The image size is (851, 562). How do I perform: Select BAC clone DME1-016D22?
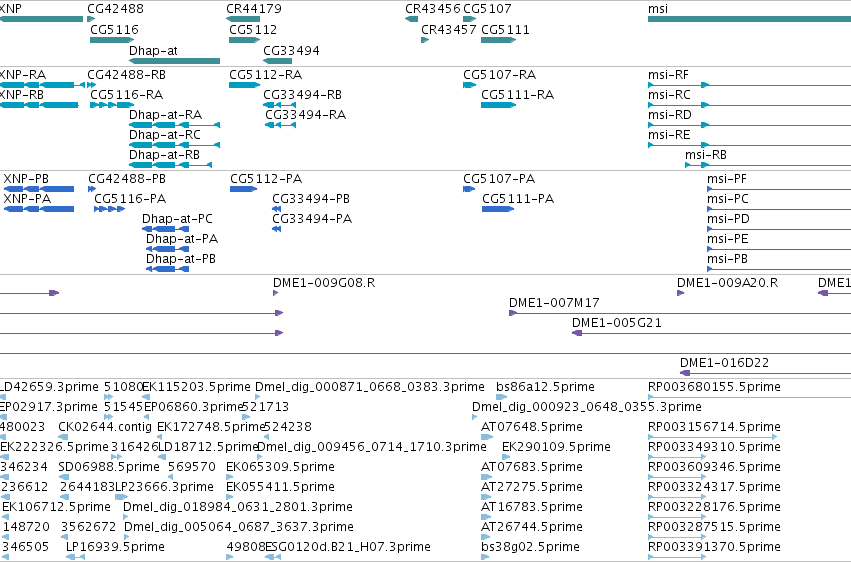[x=725, y=362]
